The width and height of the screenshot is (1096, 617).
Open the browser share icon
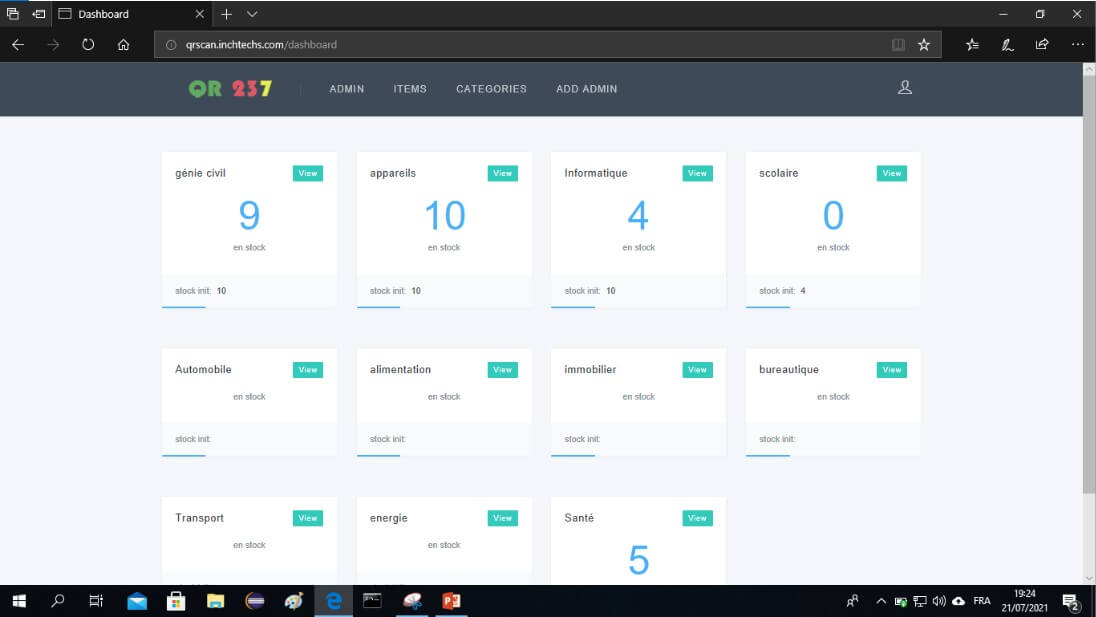tap(1042, 44)
